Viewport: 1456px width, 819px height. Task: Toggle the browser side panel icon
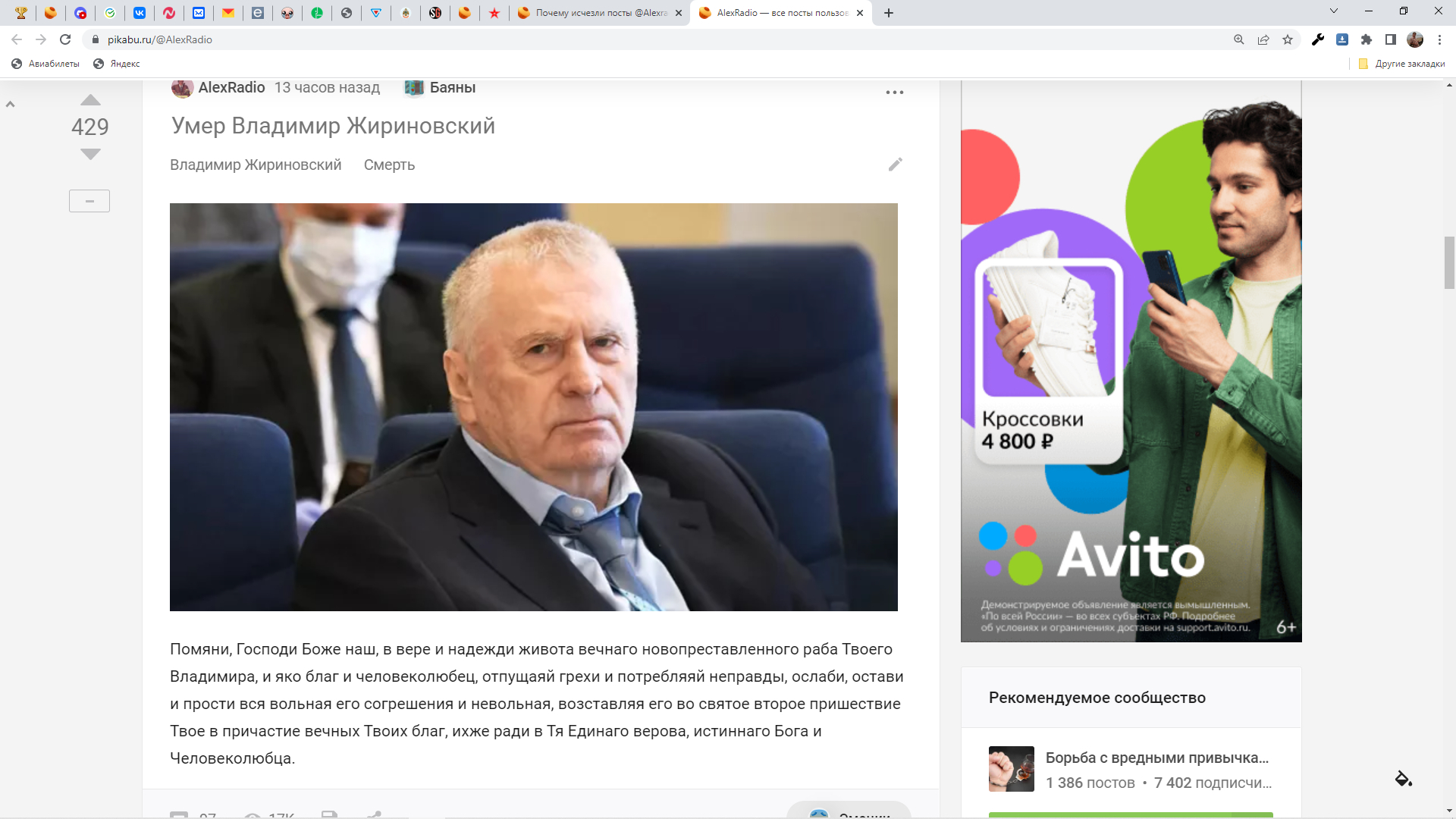pyautogui.click(x=1391, y=39)
